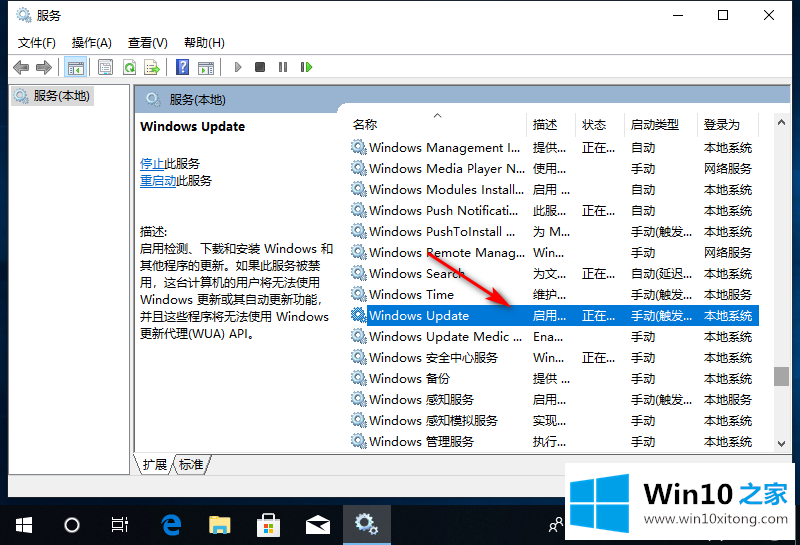
Task: Click the Refresh toolbar icon
Action: [x=130, y=67]
